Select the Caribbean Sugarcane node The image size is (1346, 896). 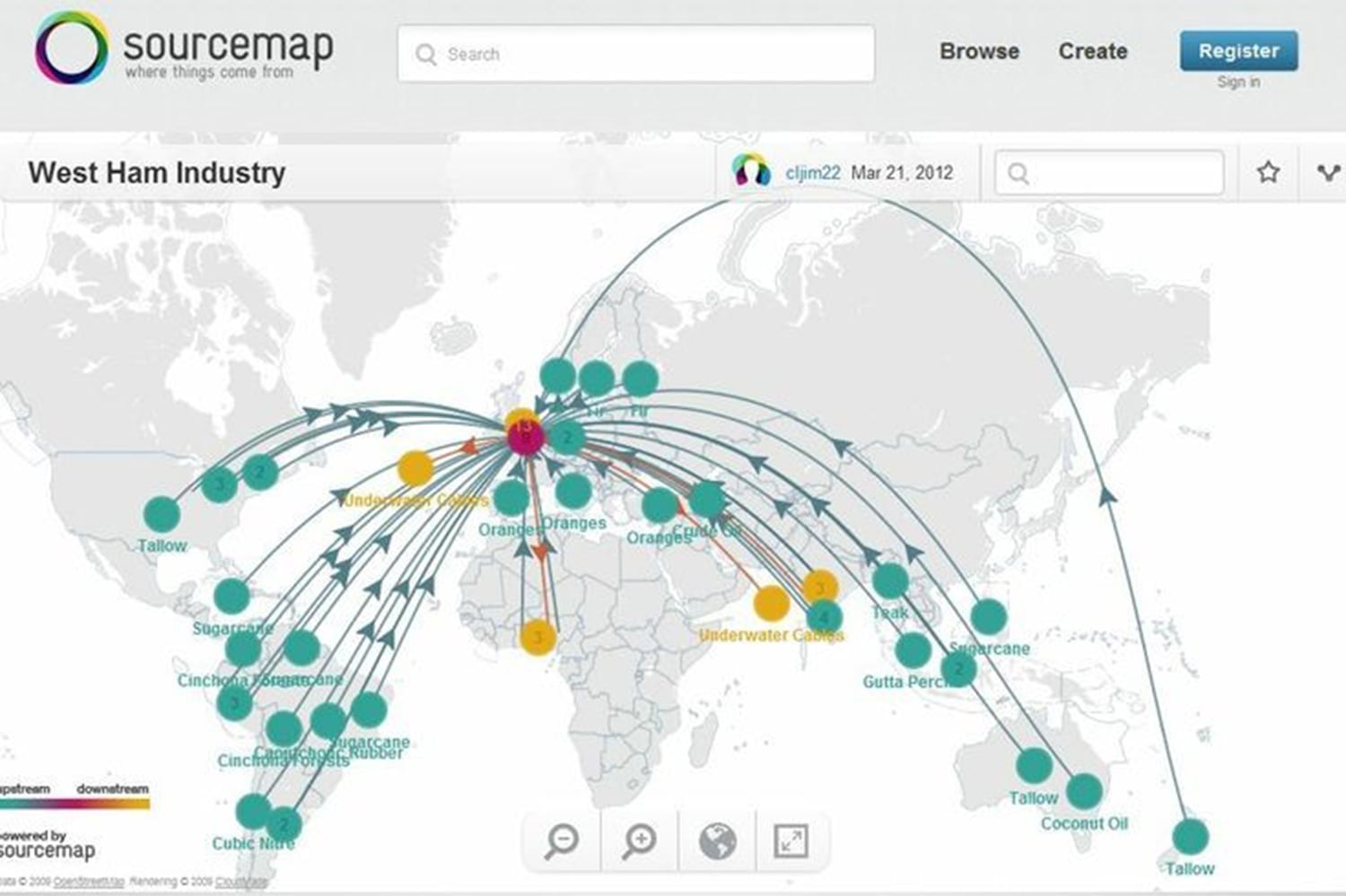[232, 596]
